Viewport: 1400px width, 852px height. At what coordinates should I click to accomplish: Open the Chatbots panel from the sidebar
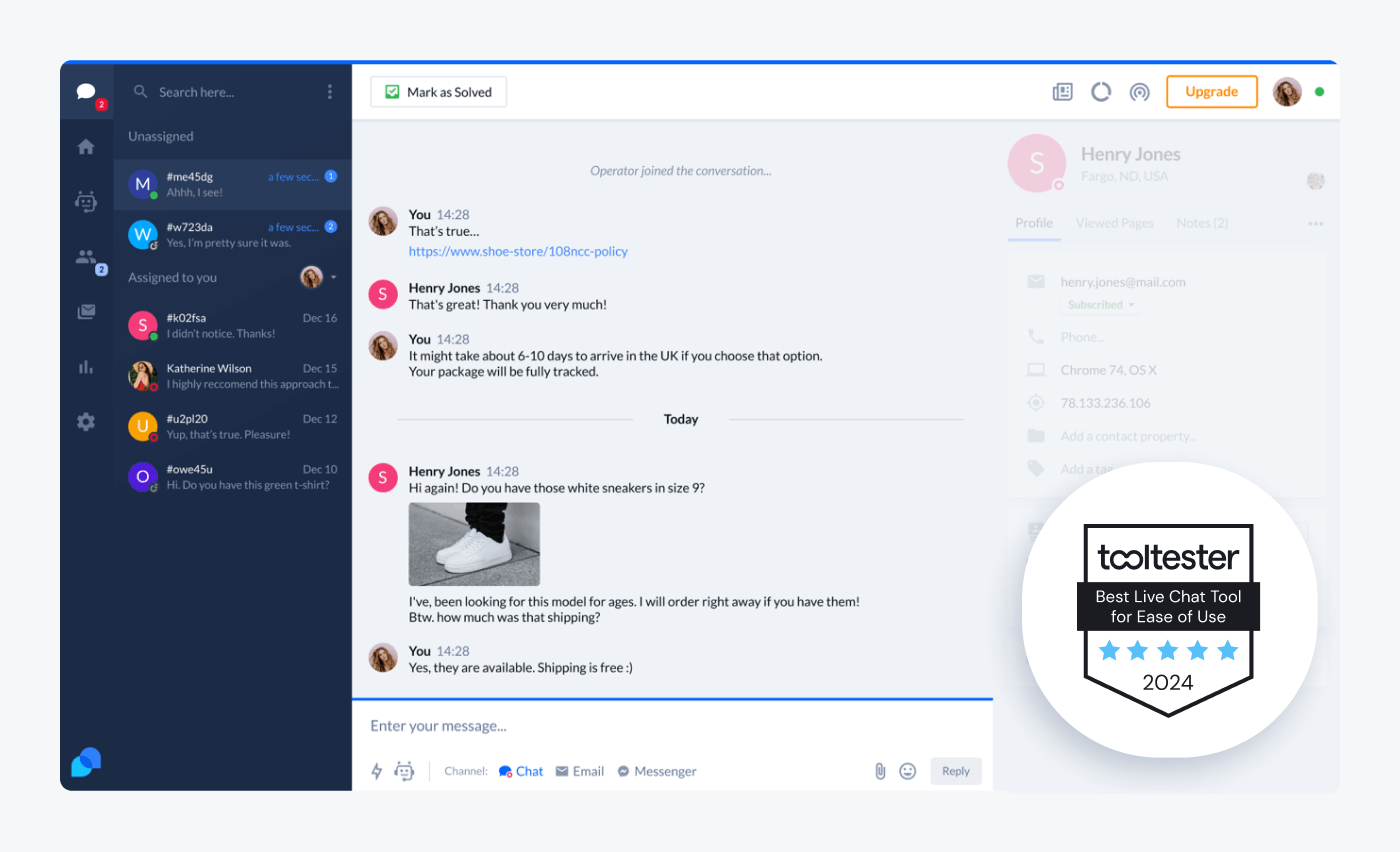click(87, 201)
